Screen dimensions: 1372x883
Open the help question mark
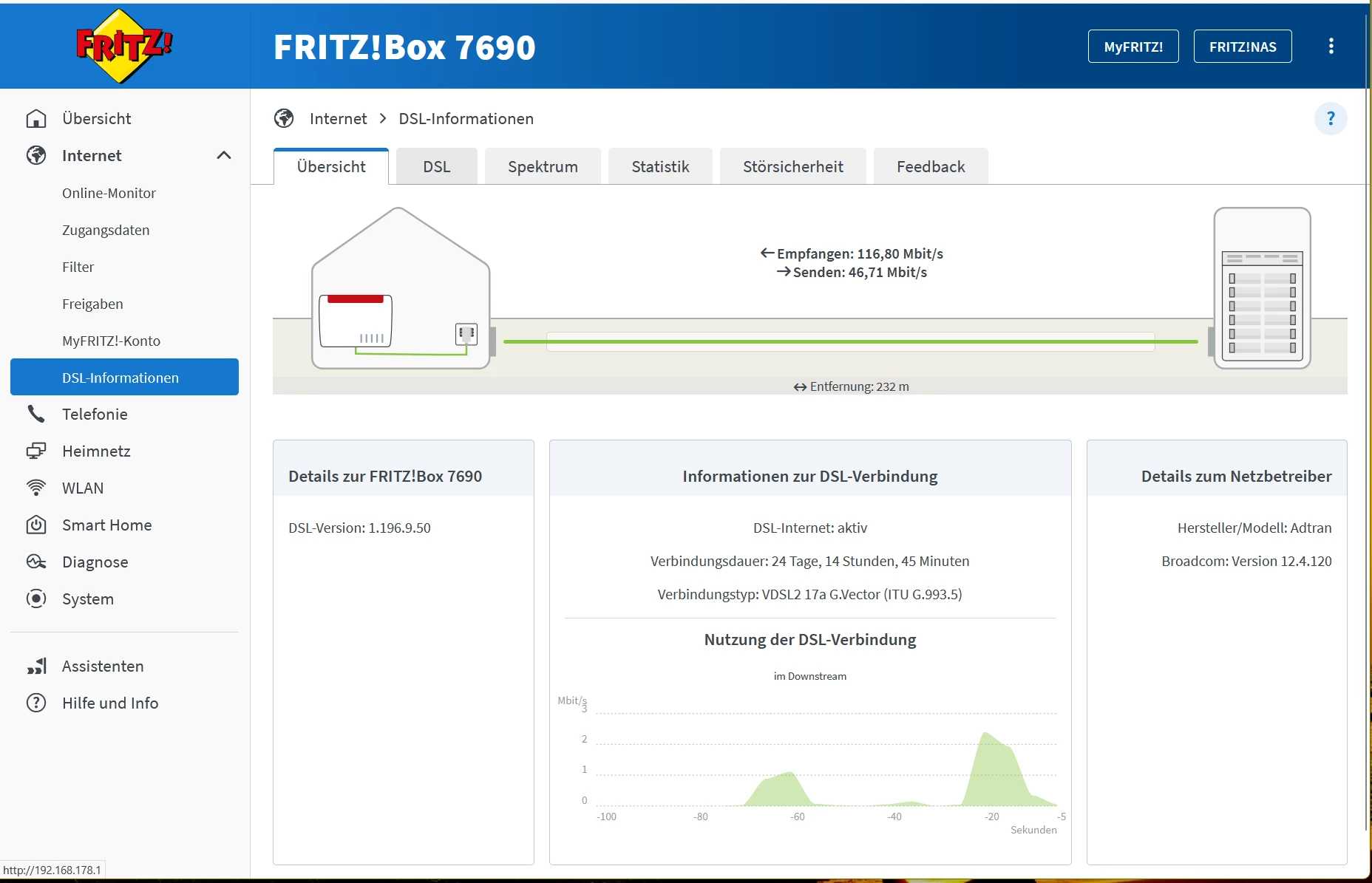1331,119
